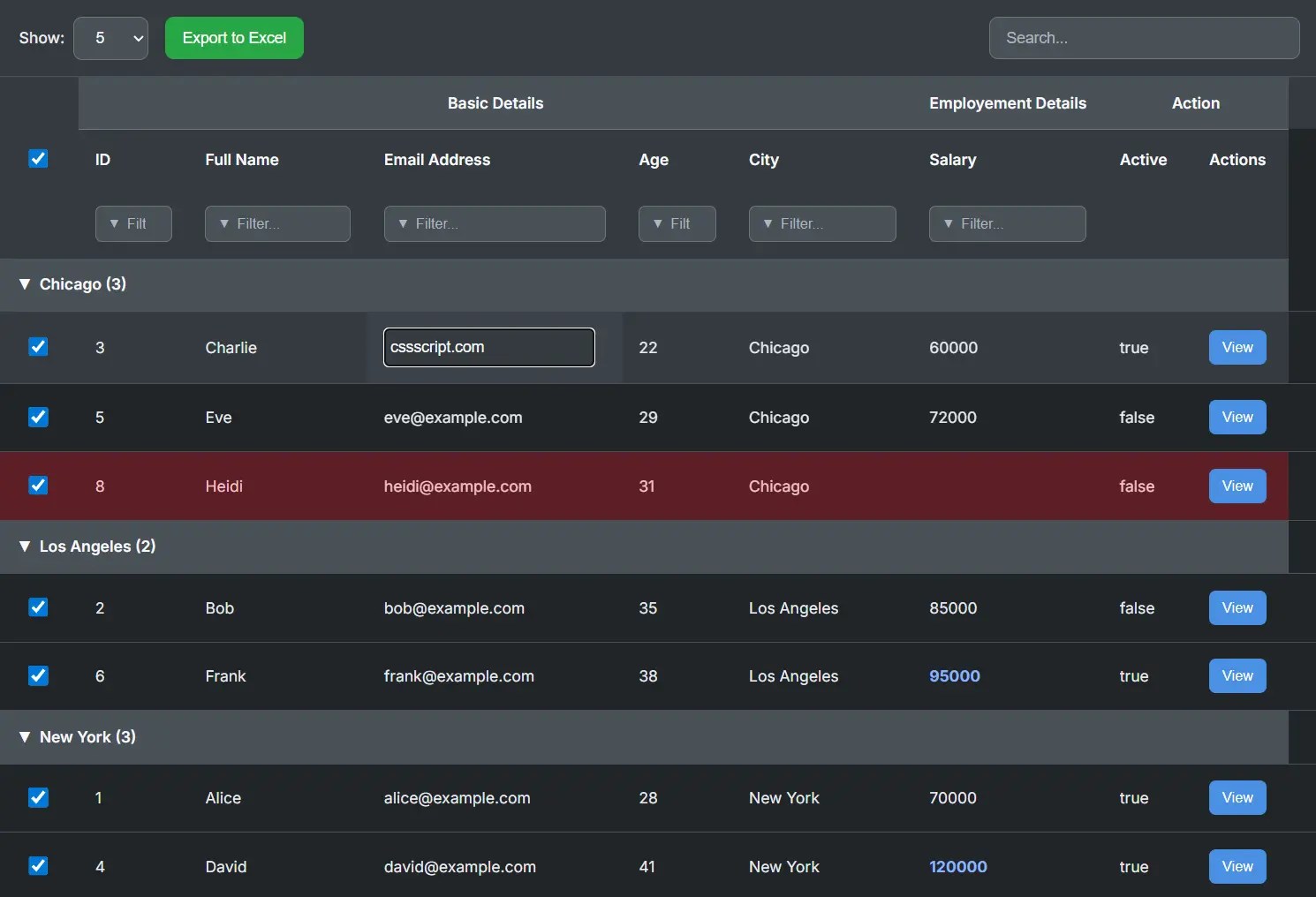Open the Show entries count dropdown
The image size is (1316, 897).
110,38
